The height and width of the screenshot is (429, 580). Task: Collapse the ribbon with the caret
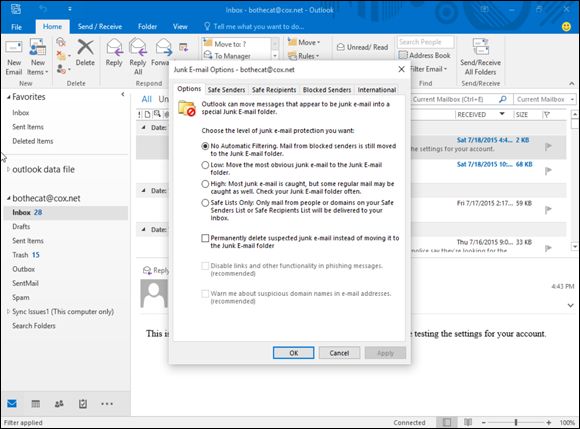coord(571,84)
